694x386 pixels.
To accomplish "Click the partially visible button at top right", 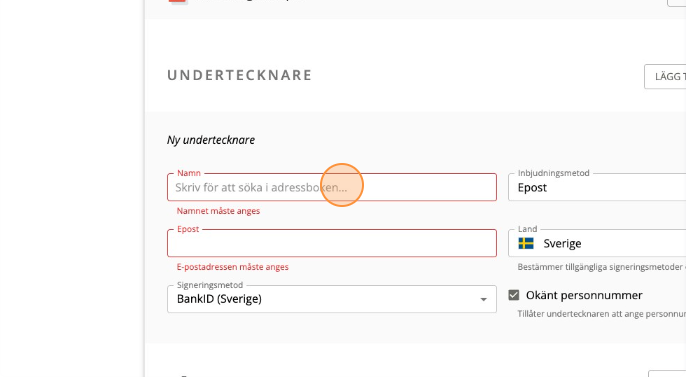I will (676, 2).
